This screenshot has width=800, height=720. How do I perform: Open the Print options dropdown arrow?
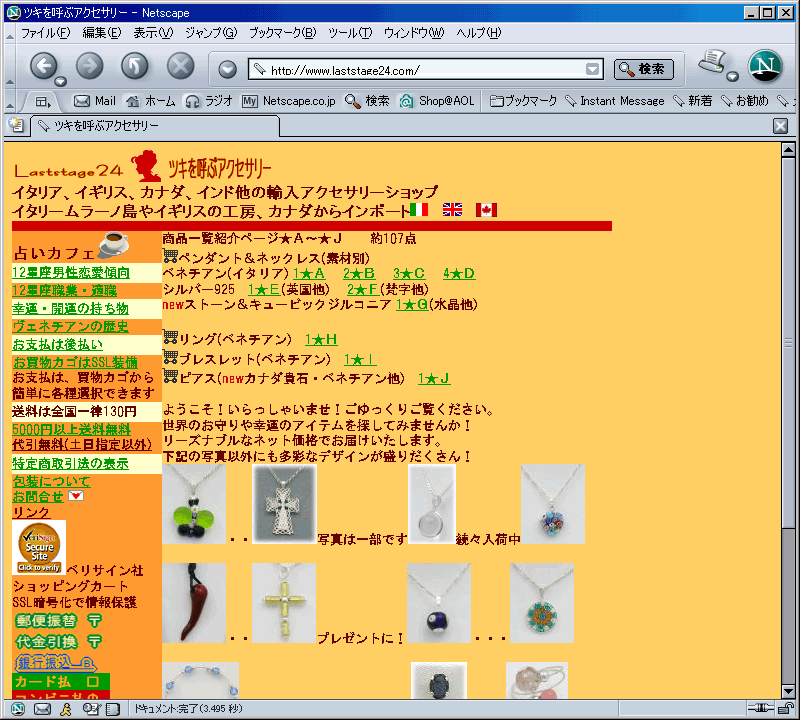732,77
